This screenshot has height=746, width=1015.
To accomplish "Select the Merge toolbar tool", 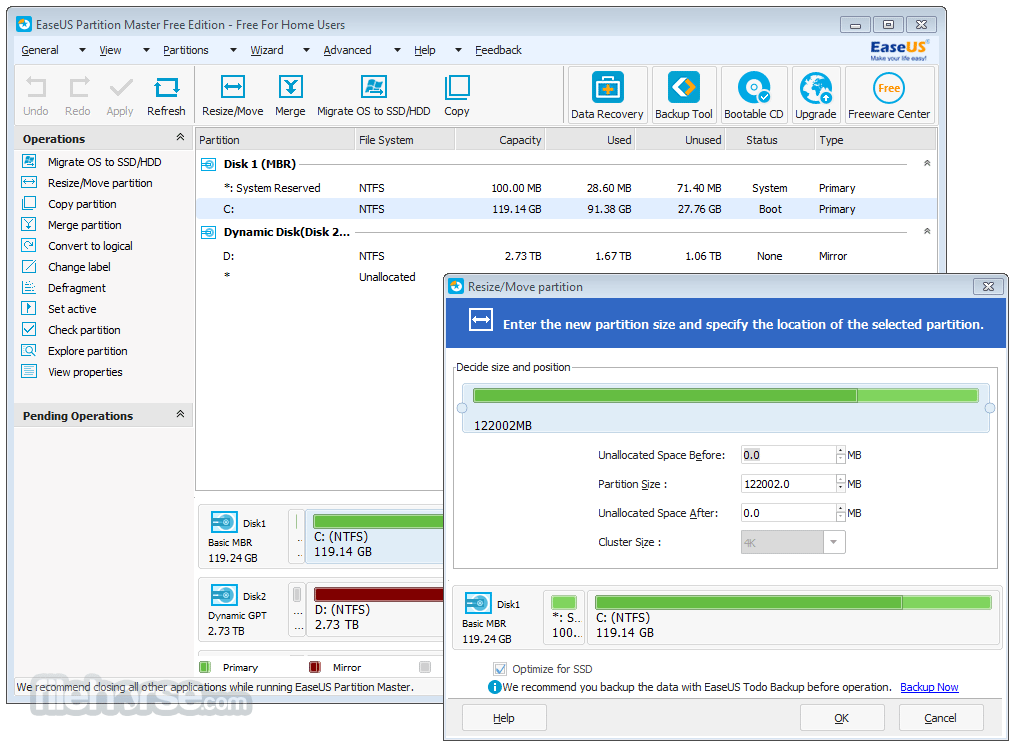I will pos(290,96).
